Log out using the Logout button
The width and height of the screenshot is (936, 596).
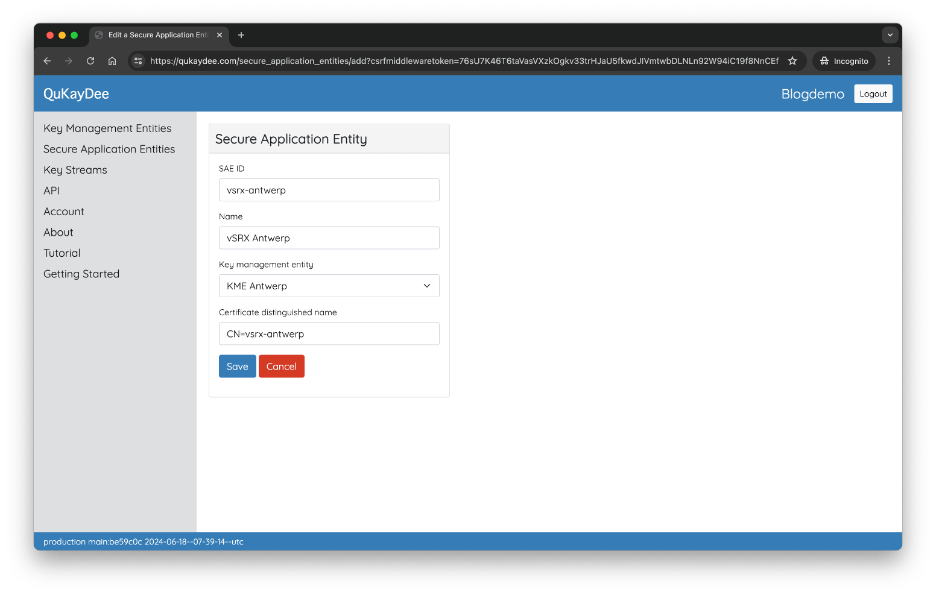[x=872, y=94]
